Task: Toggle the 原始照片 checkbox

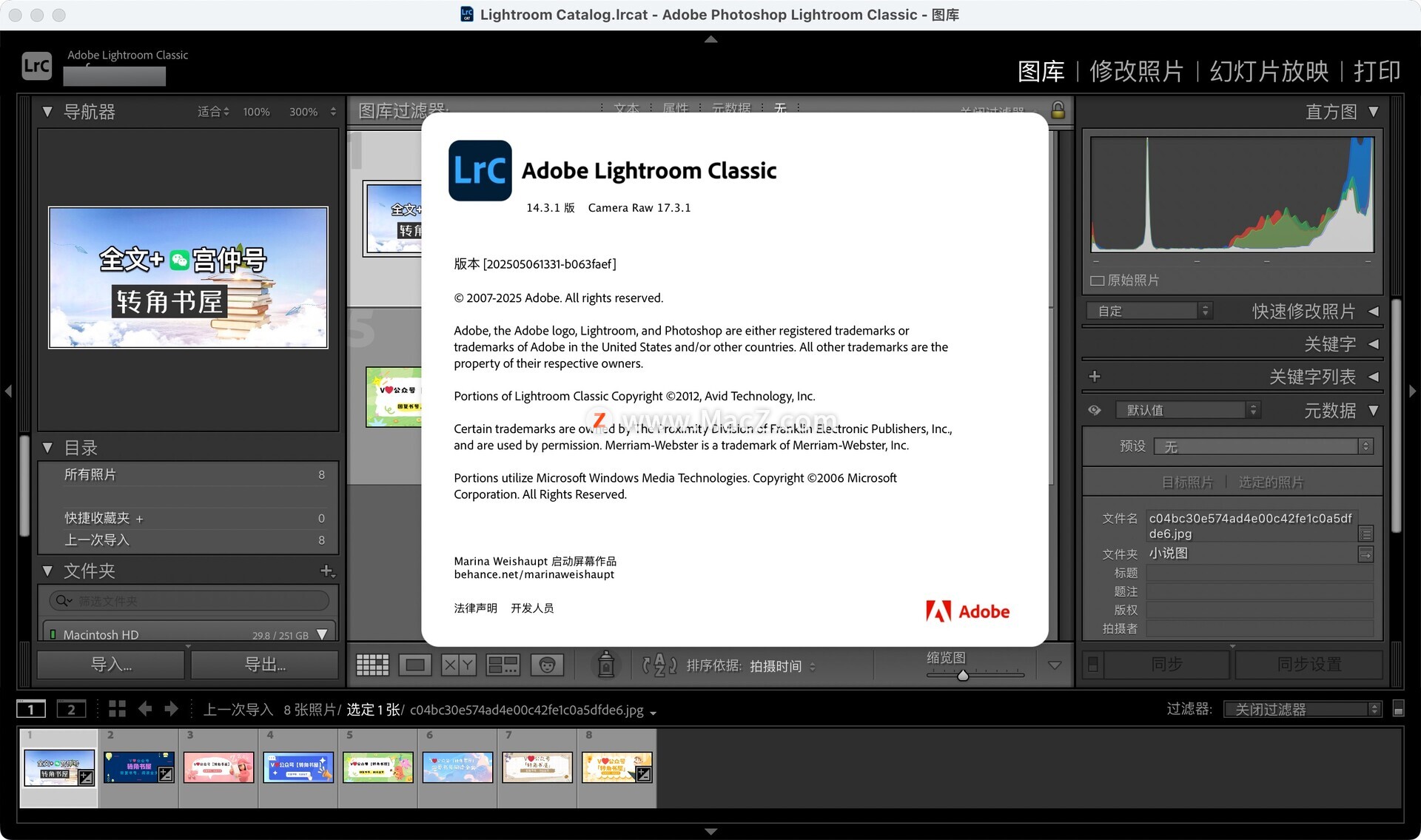Action: [x=1098, y=280]
